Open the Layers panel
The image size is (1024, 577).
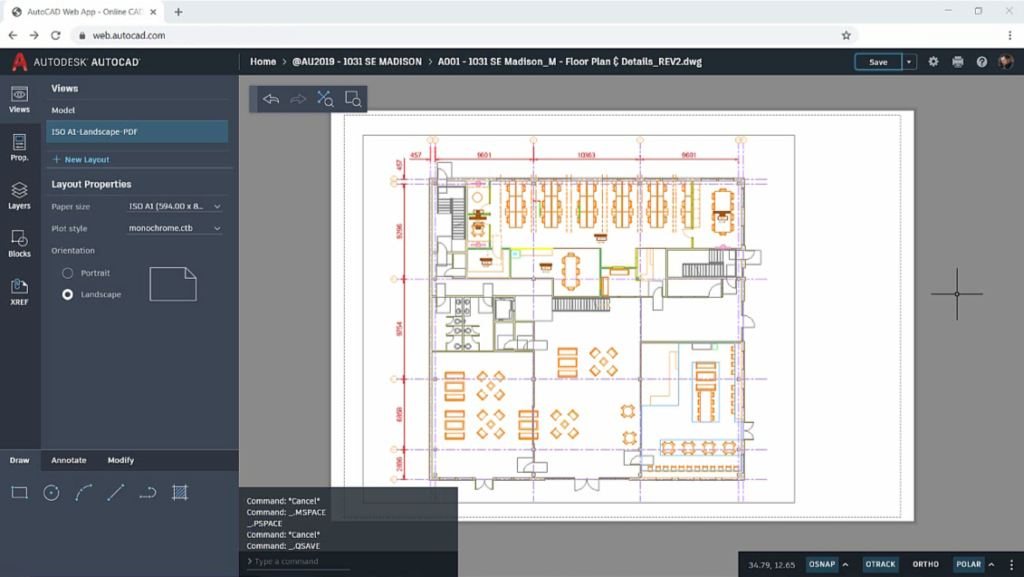click(18, 198)
